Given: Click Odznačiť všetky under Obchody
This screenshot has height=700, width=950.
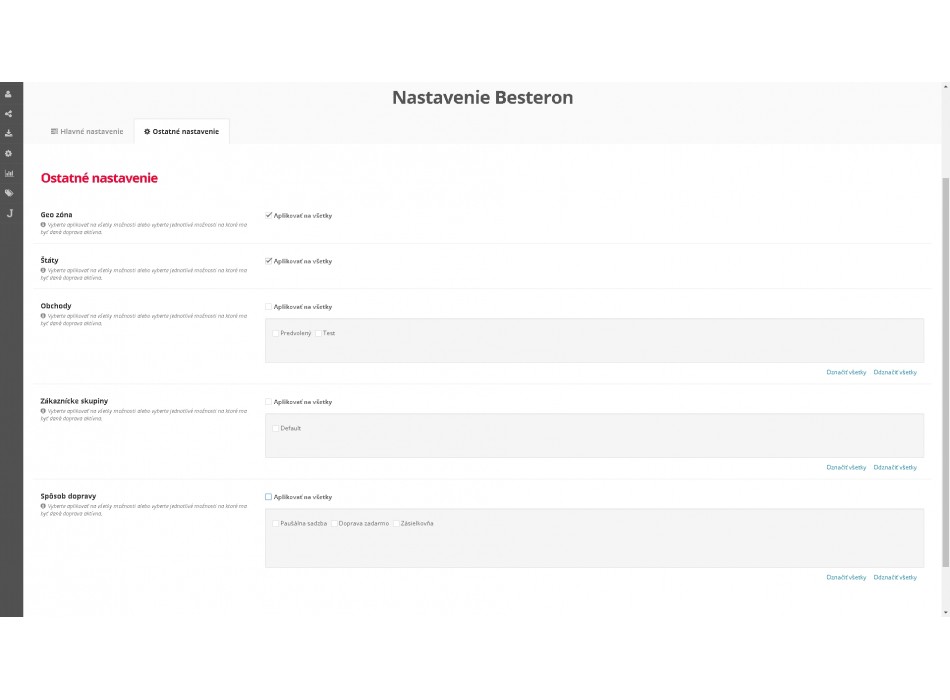Looking at the screenshot, I should (x=895, y=372).
